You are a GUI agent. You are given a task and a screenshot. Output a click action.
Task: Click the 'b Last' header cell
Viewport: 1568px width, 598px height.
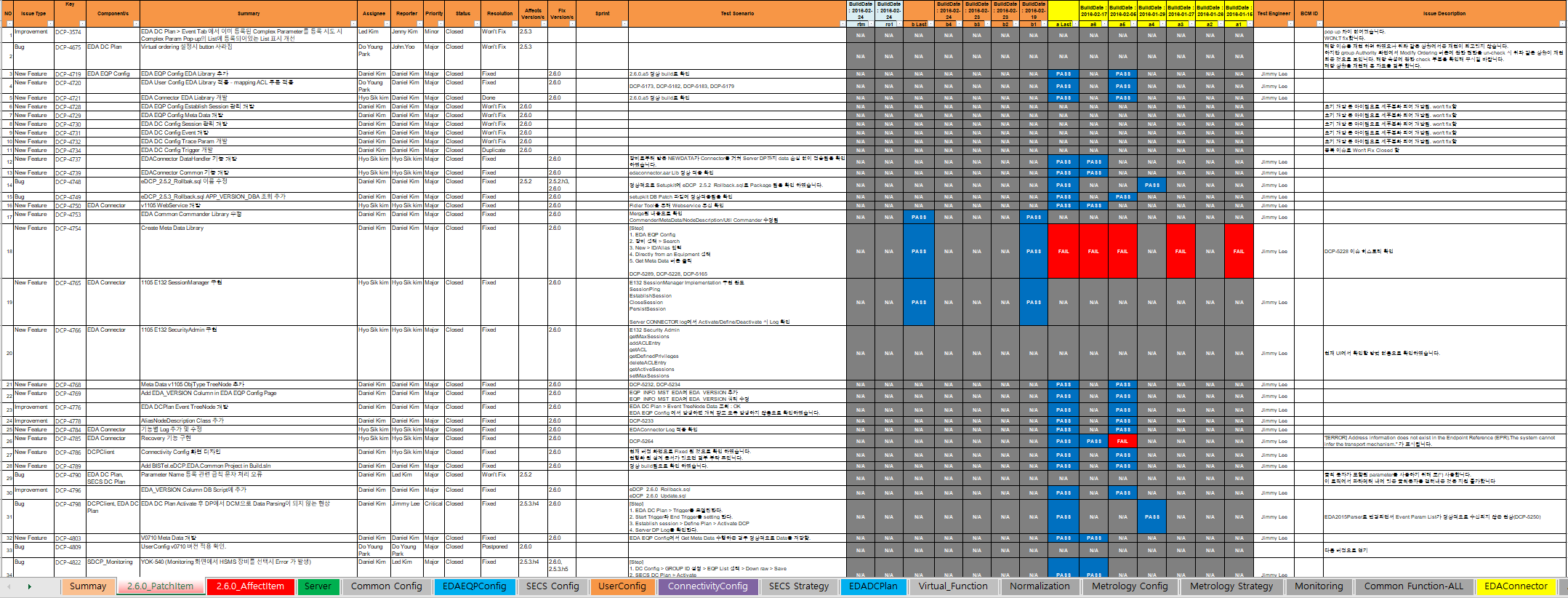(x=919, y=24)
